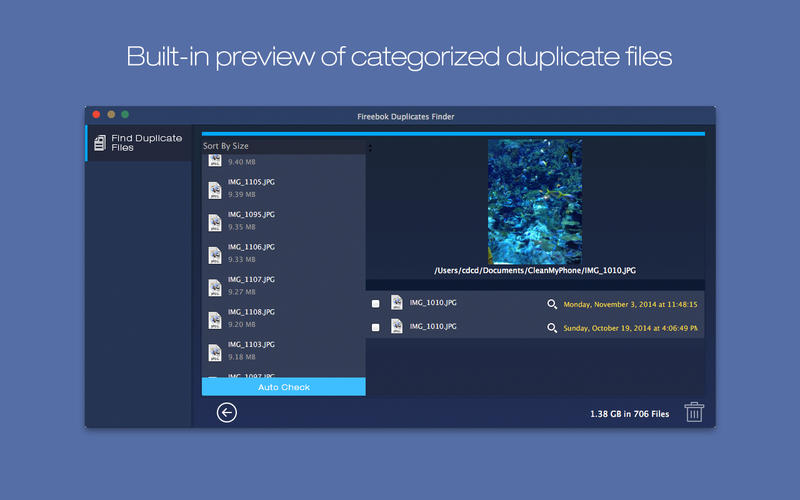800x500 pixels.
Task: Check the first IMG_1010.JPG checkbox
Action: pos(376,304)
